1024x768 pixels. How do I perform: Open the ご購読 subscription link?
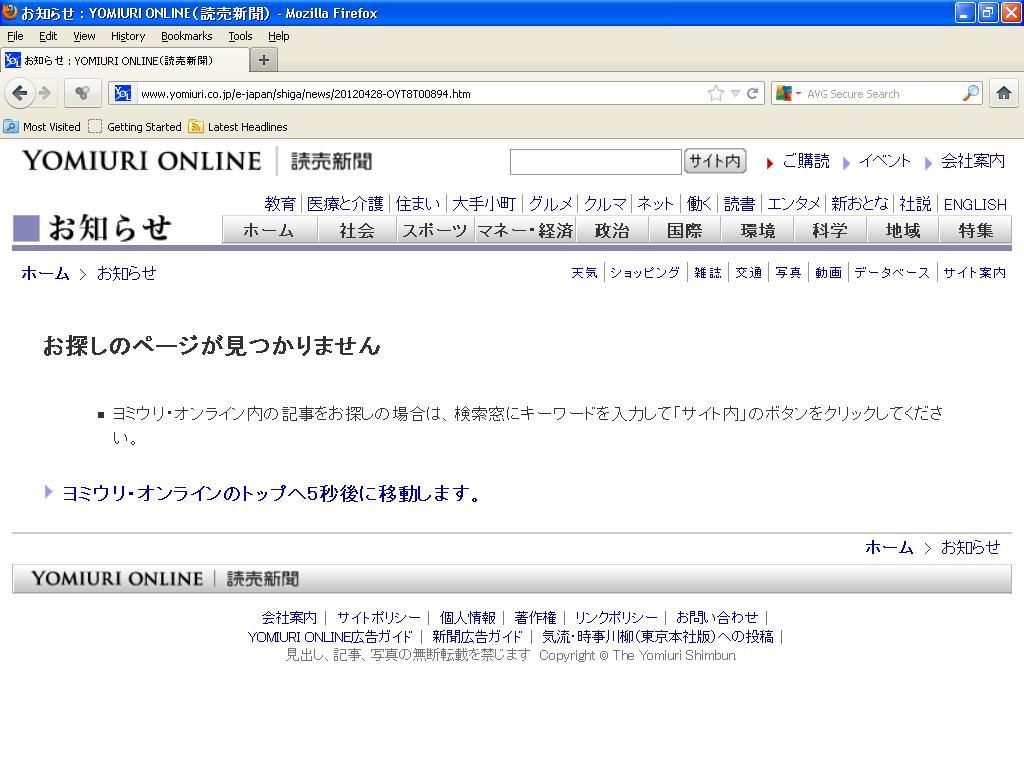tap(806, 161)
